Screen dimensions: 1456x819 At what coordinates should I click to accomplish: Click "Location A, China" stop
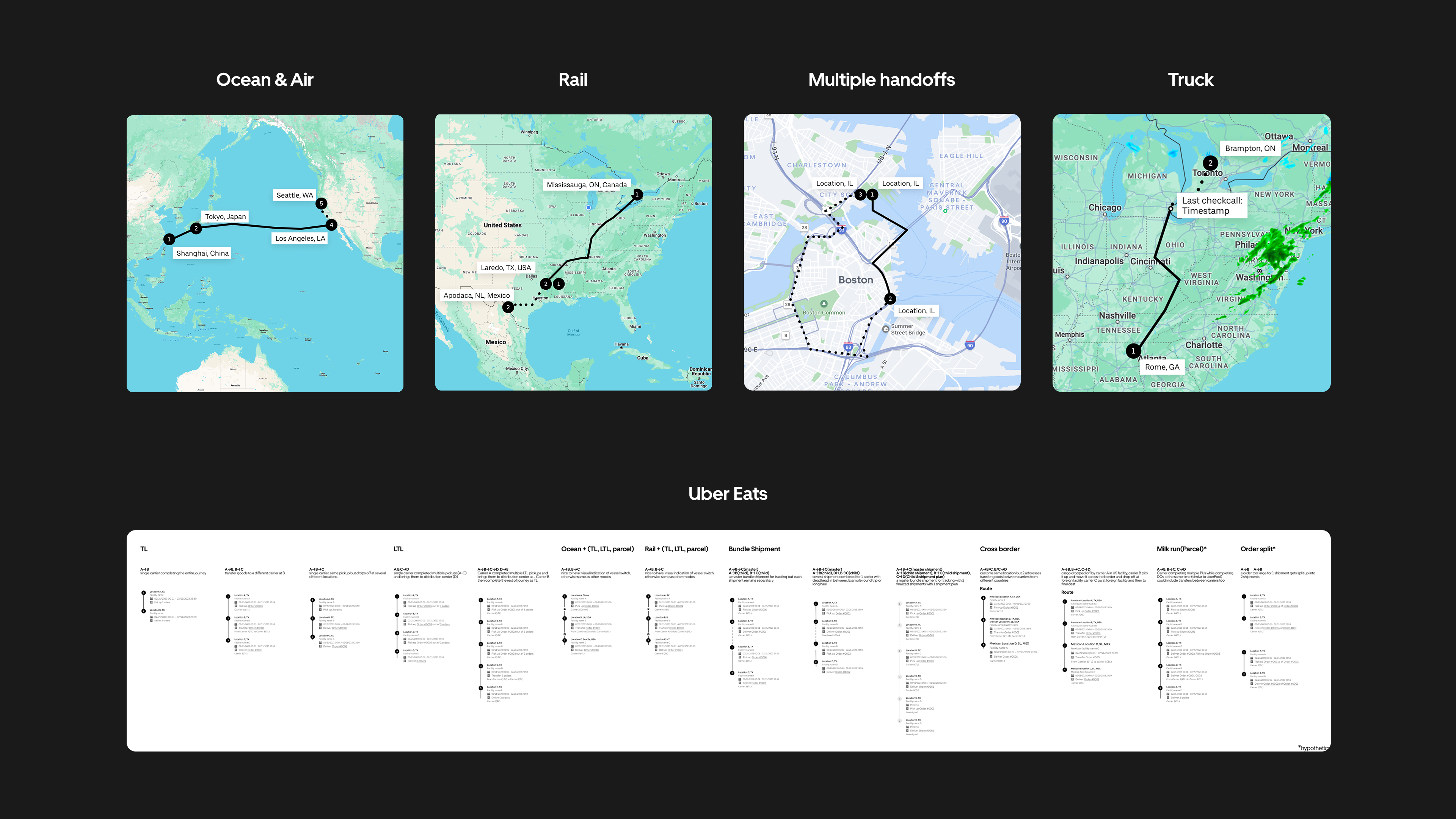click(x=579, y=595)
